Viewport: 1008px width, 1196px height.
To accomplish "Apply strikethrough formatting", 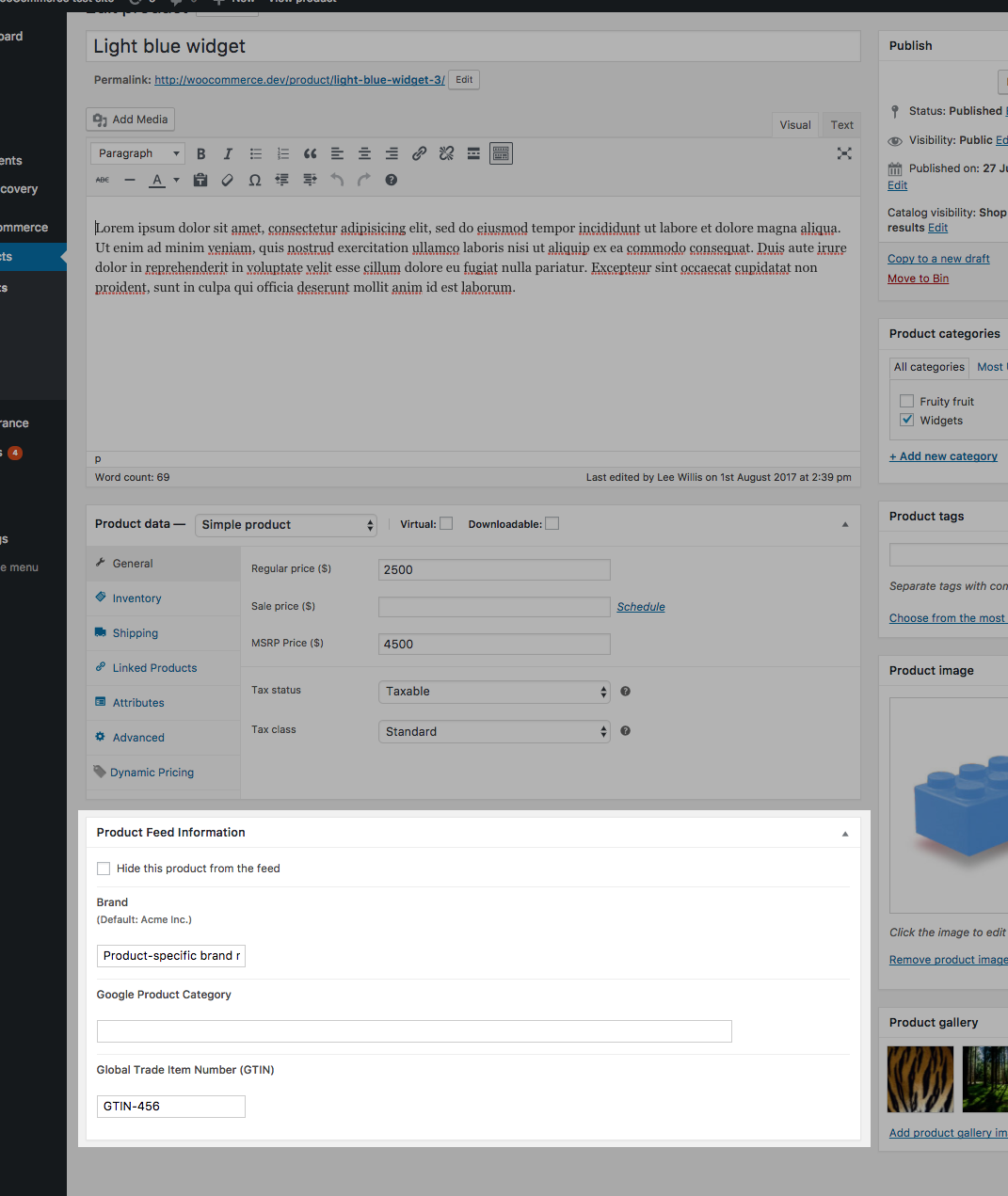I will coord(102,180).
